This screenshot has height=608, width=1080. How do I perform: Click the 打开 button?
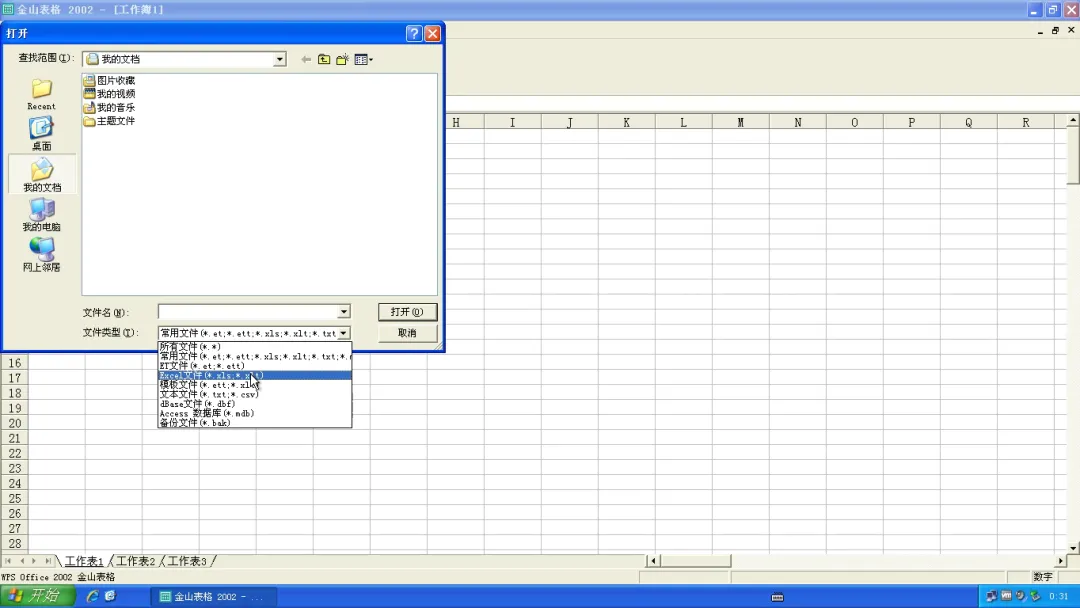(x=407, y=312)
